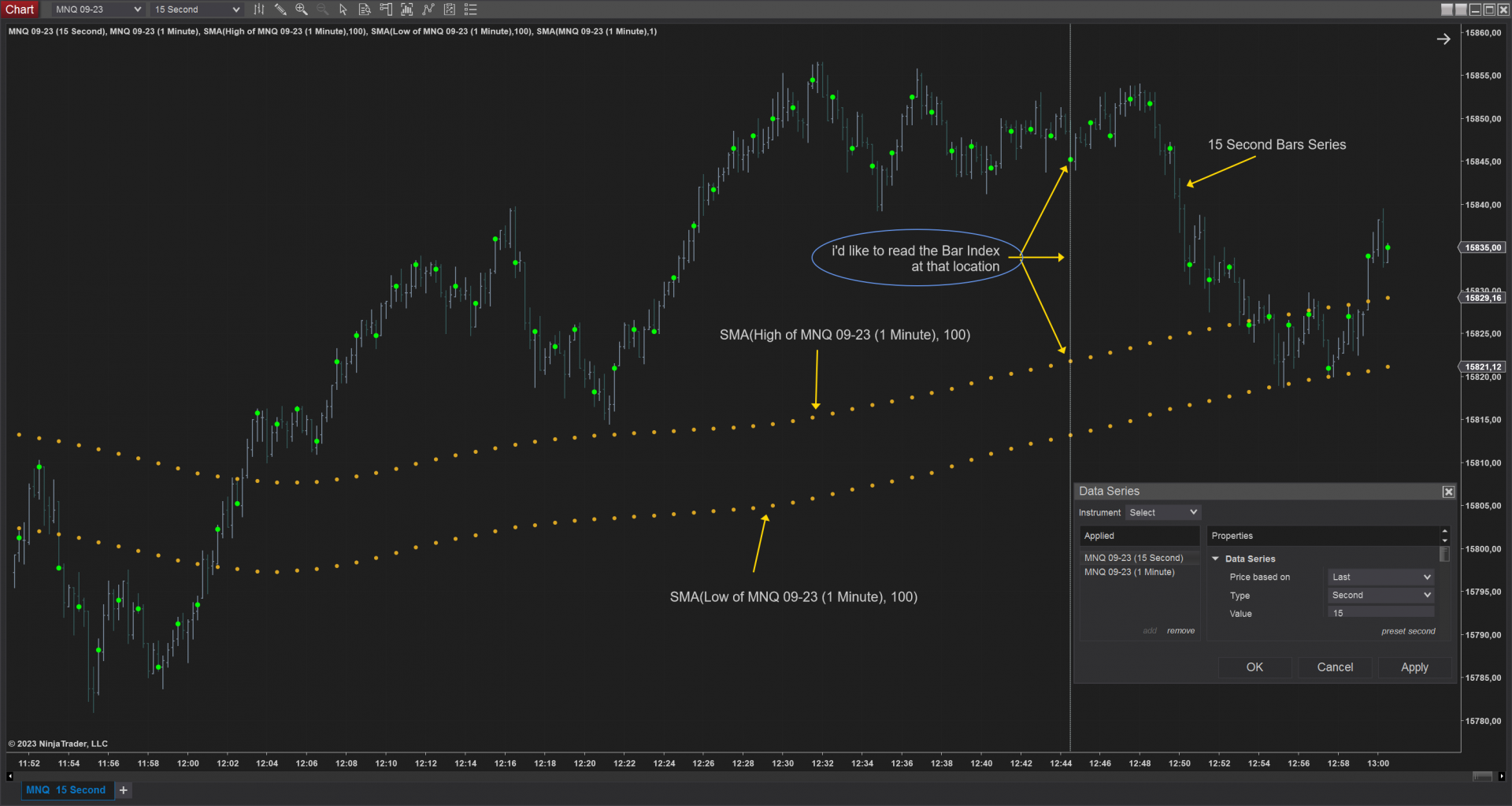This screenshot has height=806, width=1512.
Task: Click the 15829,16 price marker
Action: (x=1482, y=298)
